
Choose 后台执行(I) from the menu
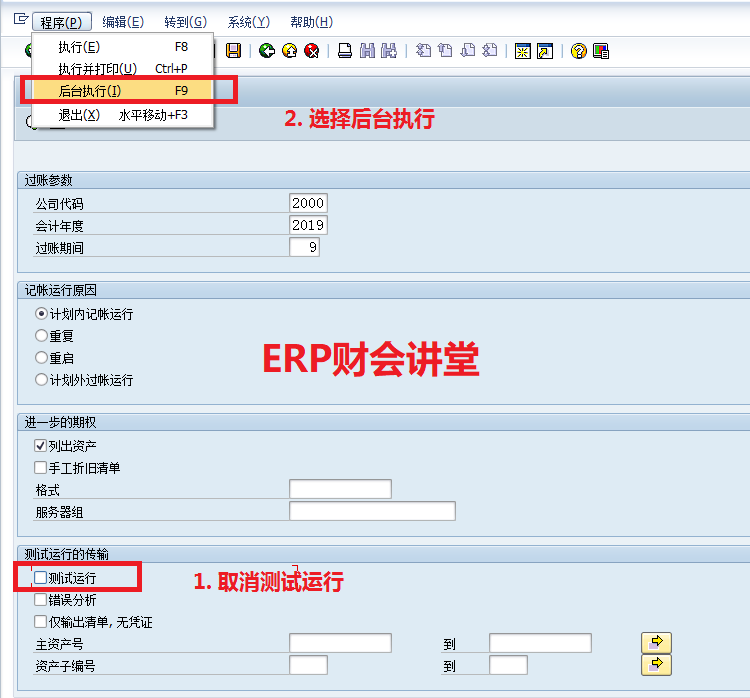click(x=90, y=91)
